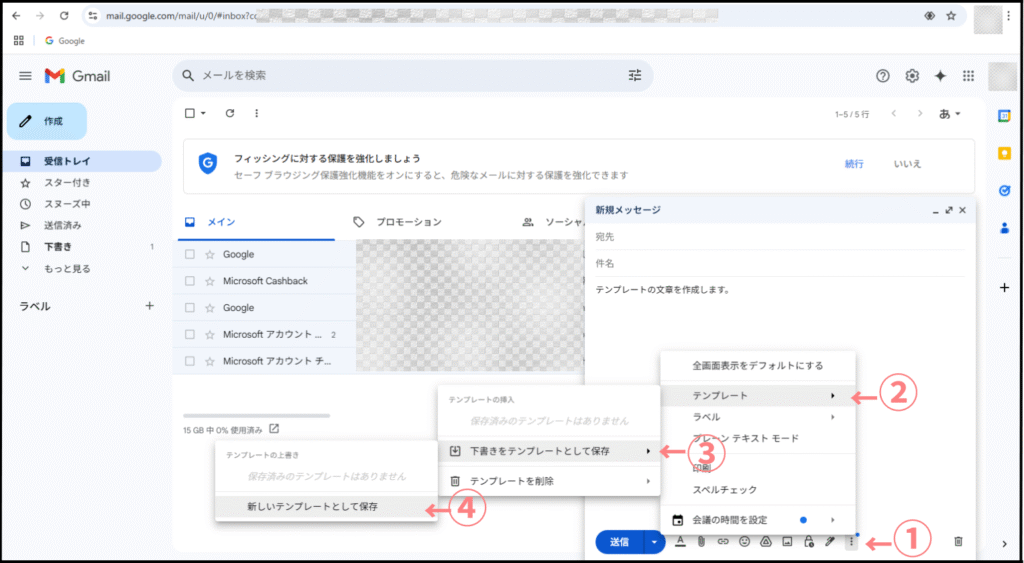This screenshot has height=563, width=1024.
Task: Open Google Keep side panel
Action: point(1004,153)
